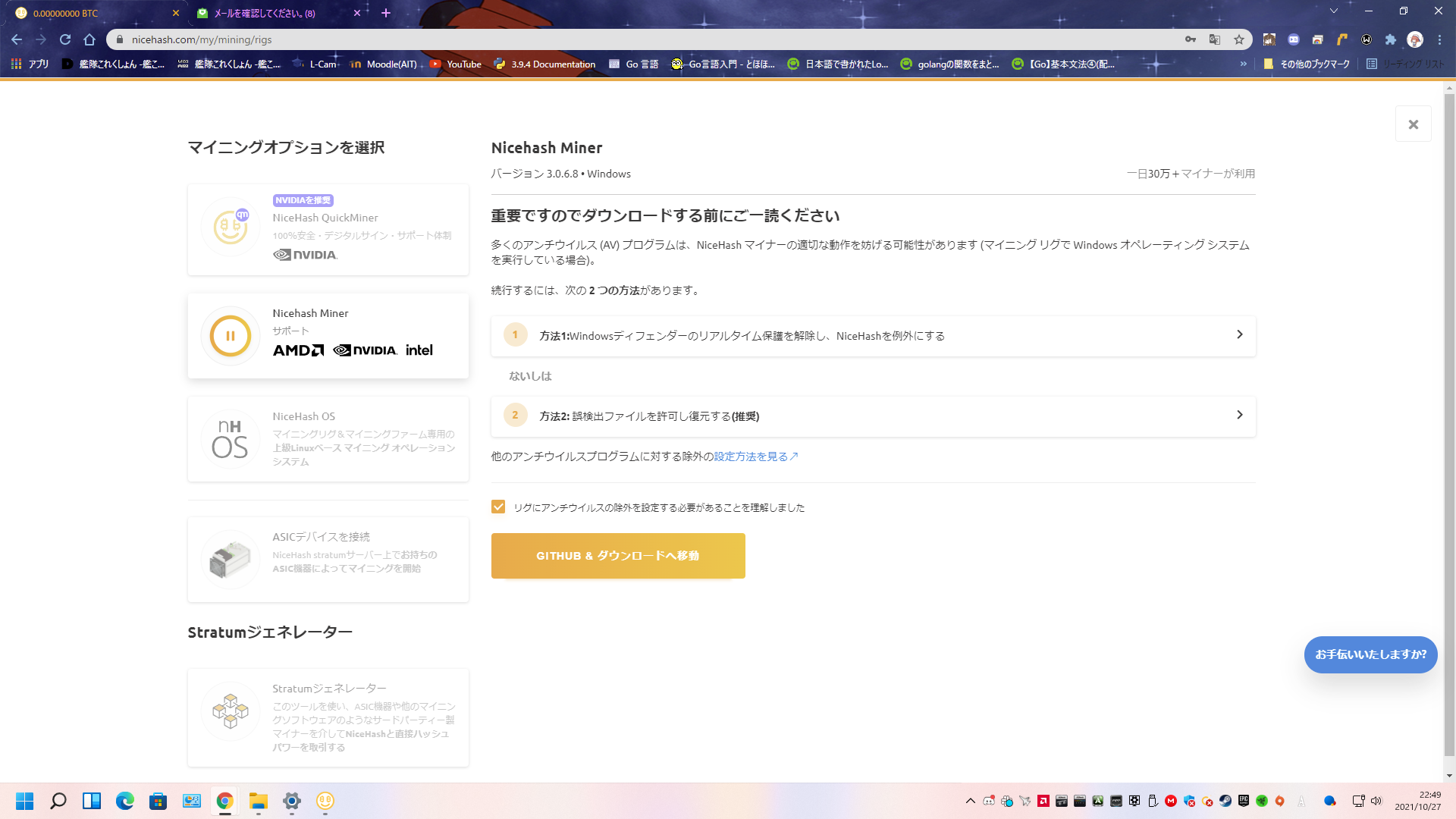
Task: Uncheck the antivirus exclusion understanding checkbox
Action: (x=498, y=507)
